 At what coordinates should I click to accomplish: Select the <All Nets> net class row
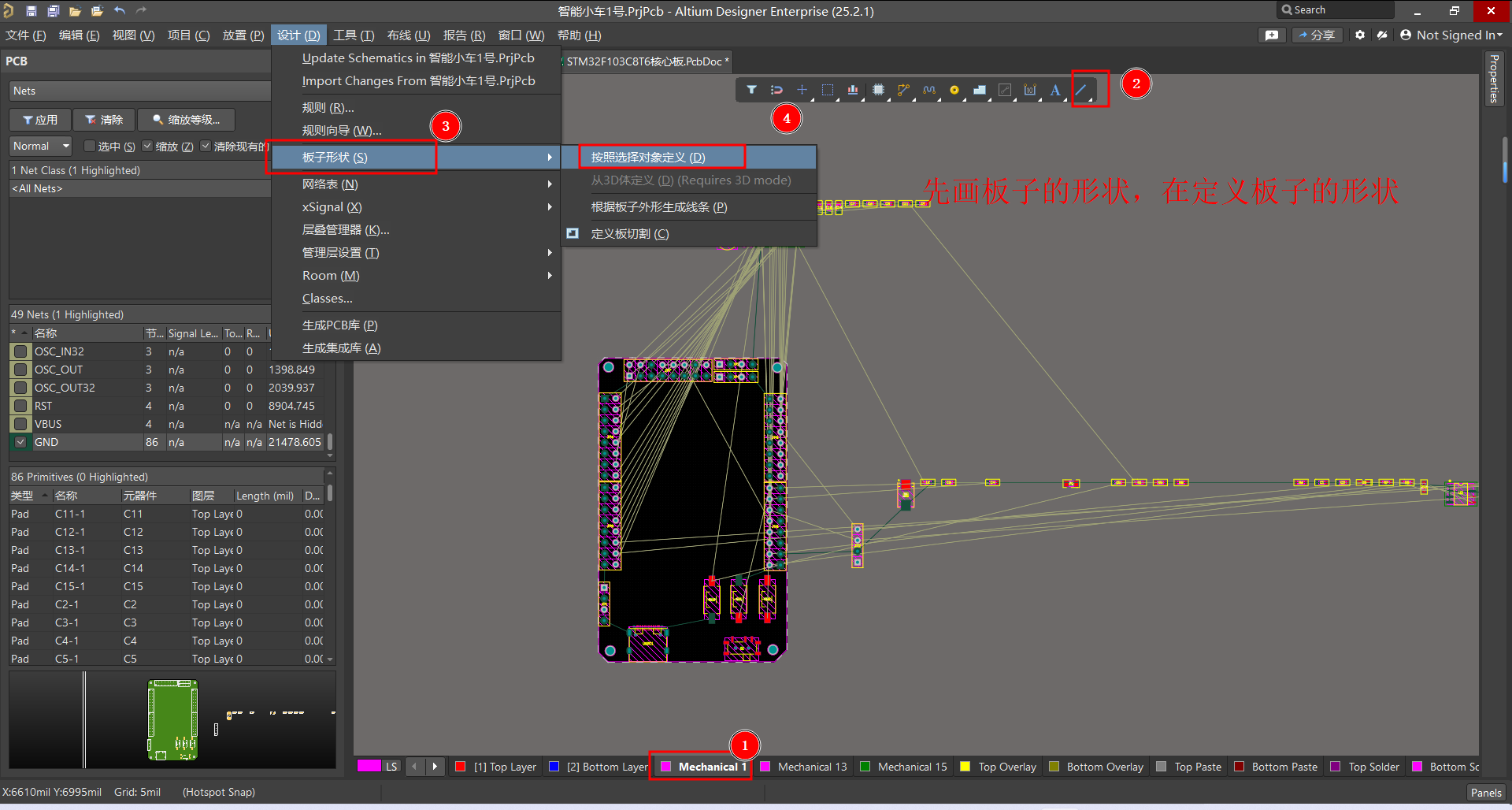tap(140, 188)
